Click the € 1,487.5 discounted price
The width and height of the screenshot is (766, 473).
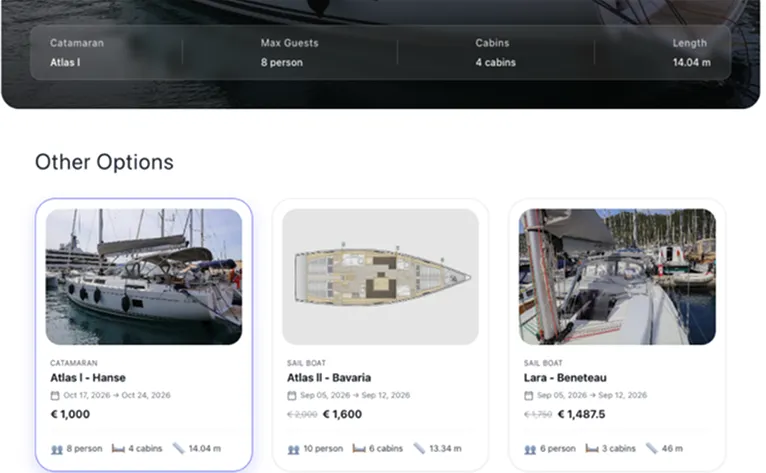coord(581,414)
